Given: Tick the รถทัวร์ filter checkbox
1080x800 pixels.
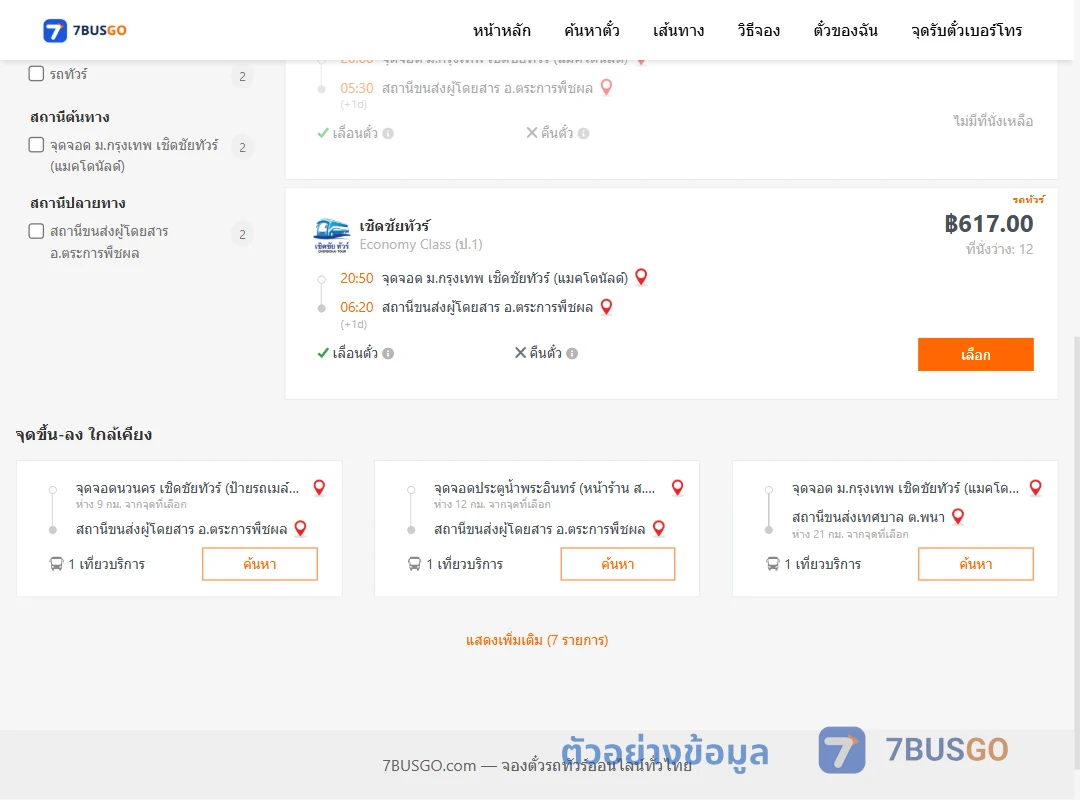Looking at the screenshot, I should pos(37,74).
